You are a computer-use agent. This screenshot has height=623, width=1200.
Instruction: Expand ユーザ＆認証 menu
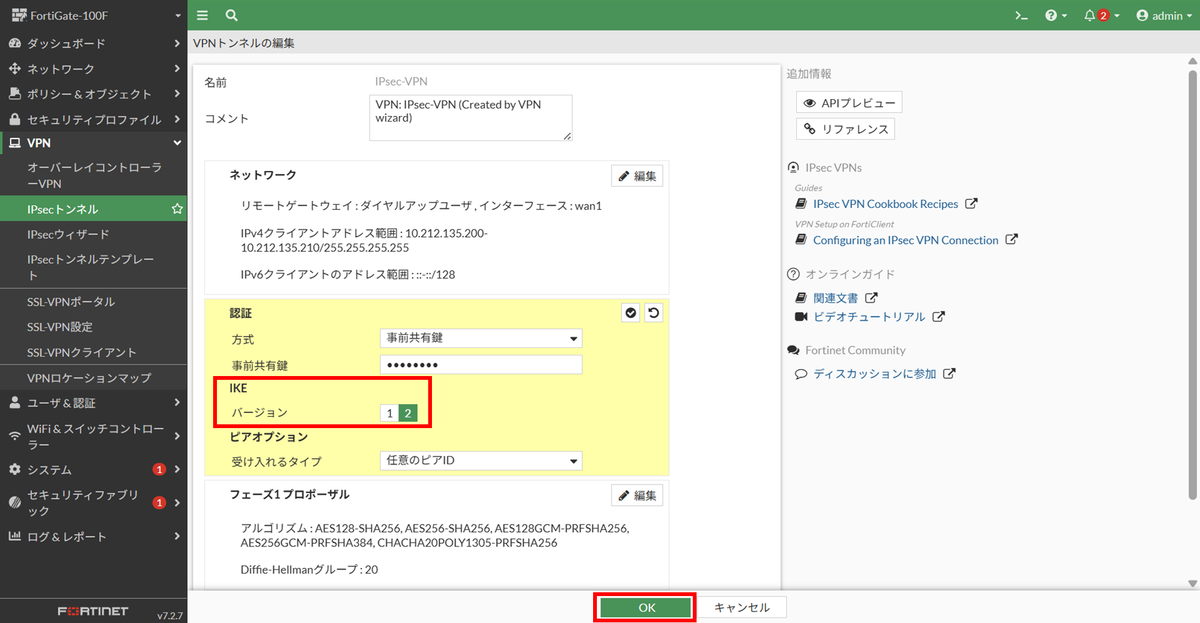tap(94, 403)
